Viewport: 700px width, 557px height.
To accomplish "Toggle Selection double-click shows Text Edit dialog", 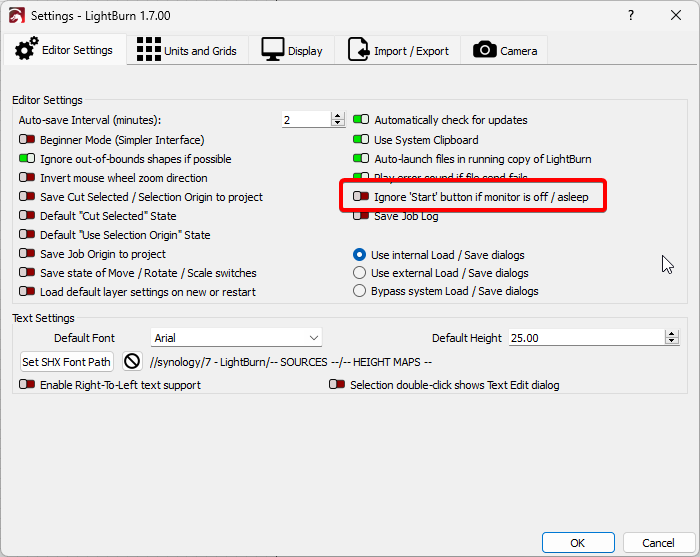I will tap(337, 384).
